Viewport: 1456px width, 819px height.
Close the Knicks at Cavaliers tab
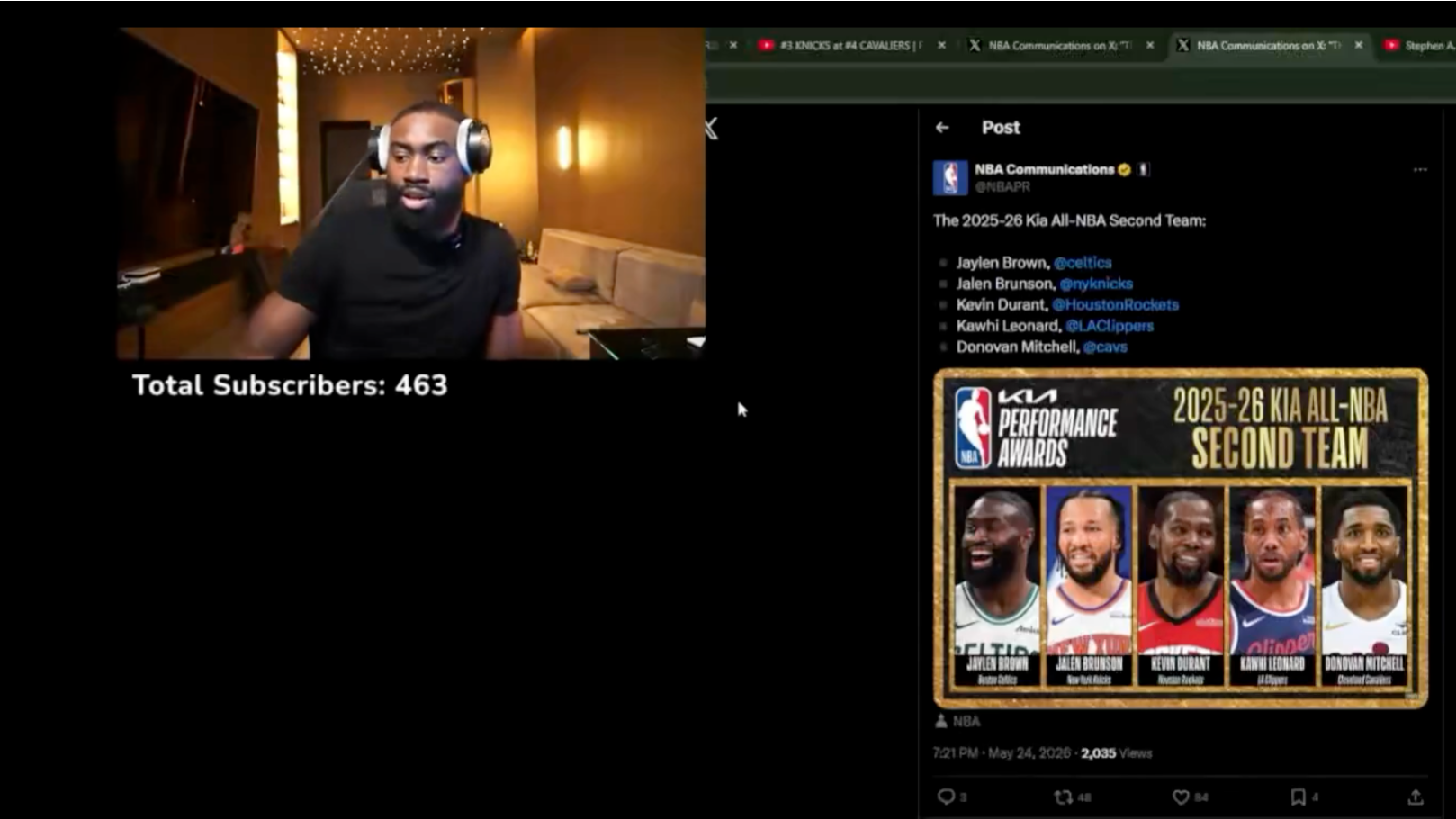942,45
